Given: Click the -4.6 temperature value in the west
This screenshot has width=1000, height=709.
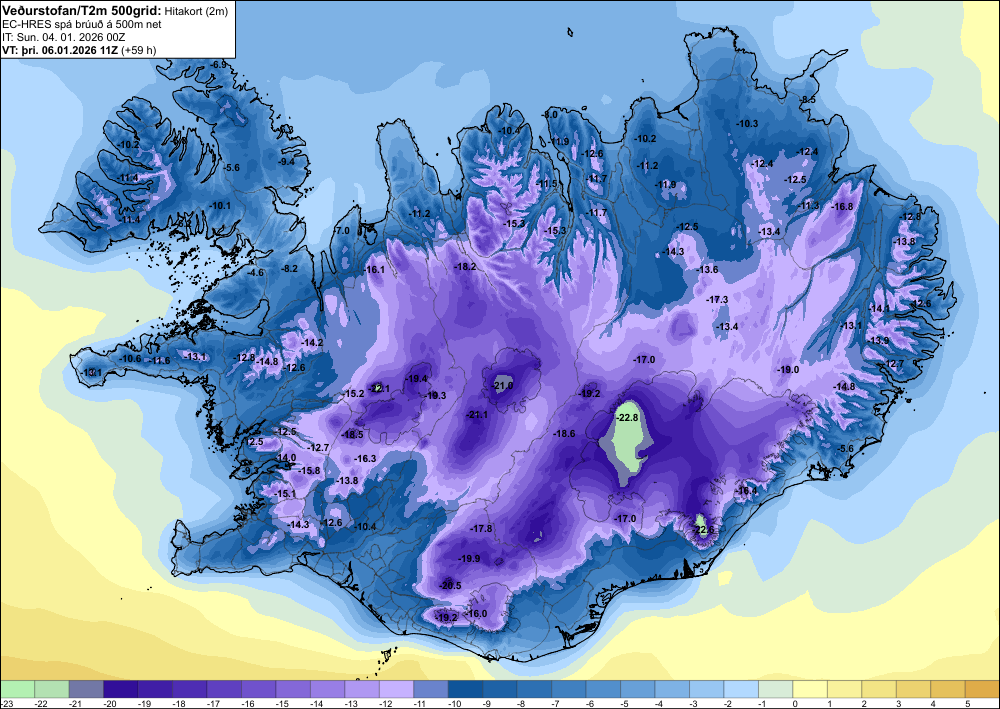Looking at the screenshot, I should 255,272.
